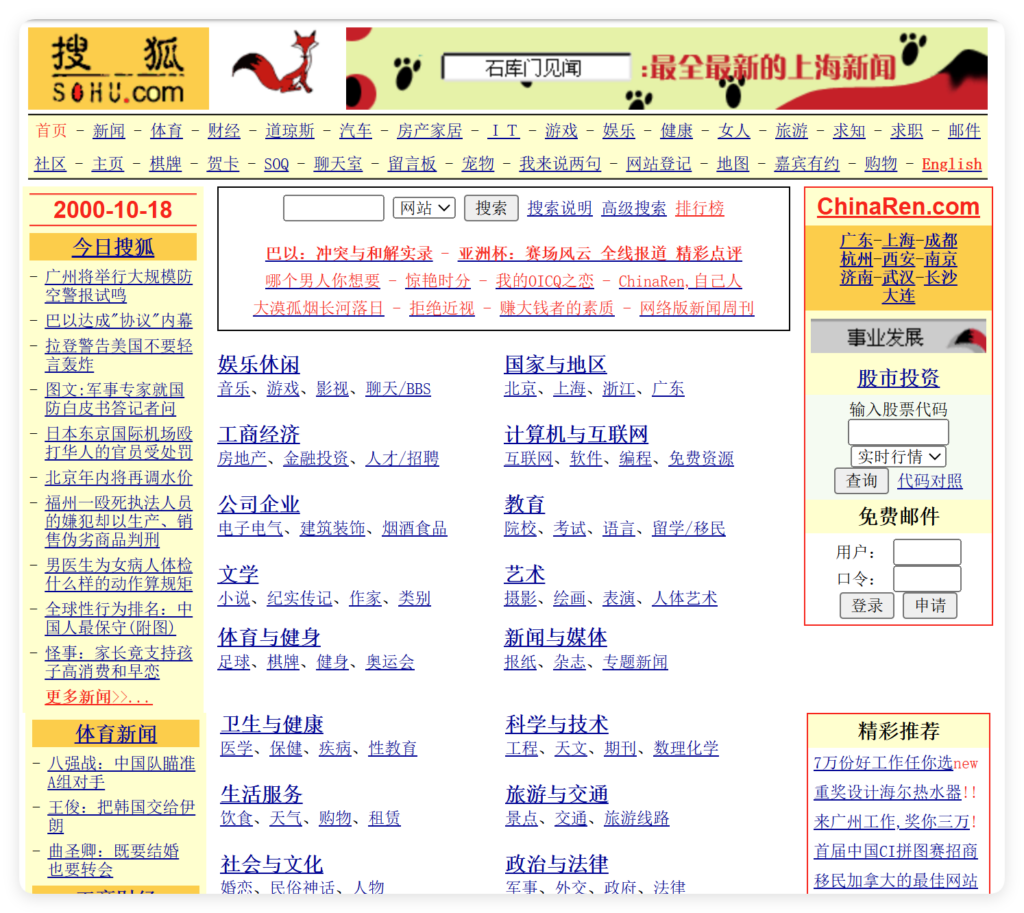Open the 计算机与互联网 category
This screenshot has width=1024, height=913.
click(x=576, y=434)
